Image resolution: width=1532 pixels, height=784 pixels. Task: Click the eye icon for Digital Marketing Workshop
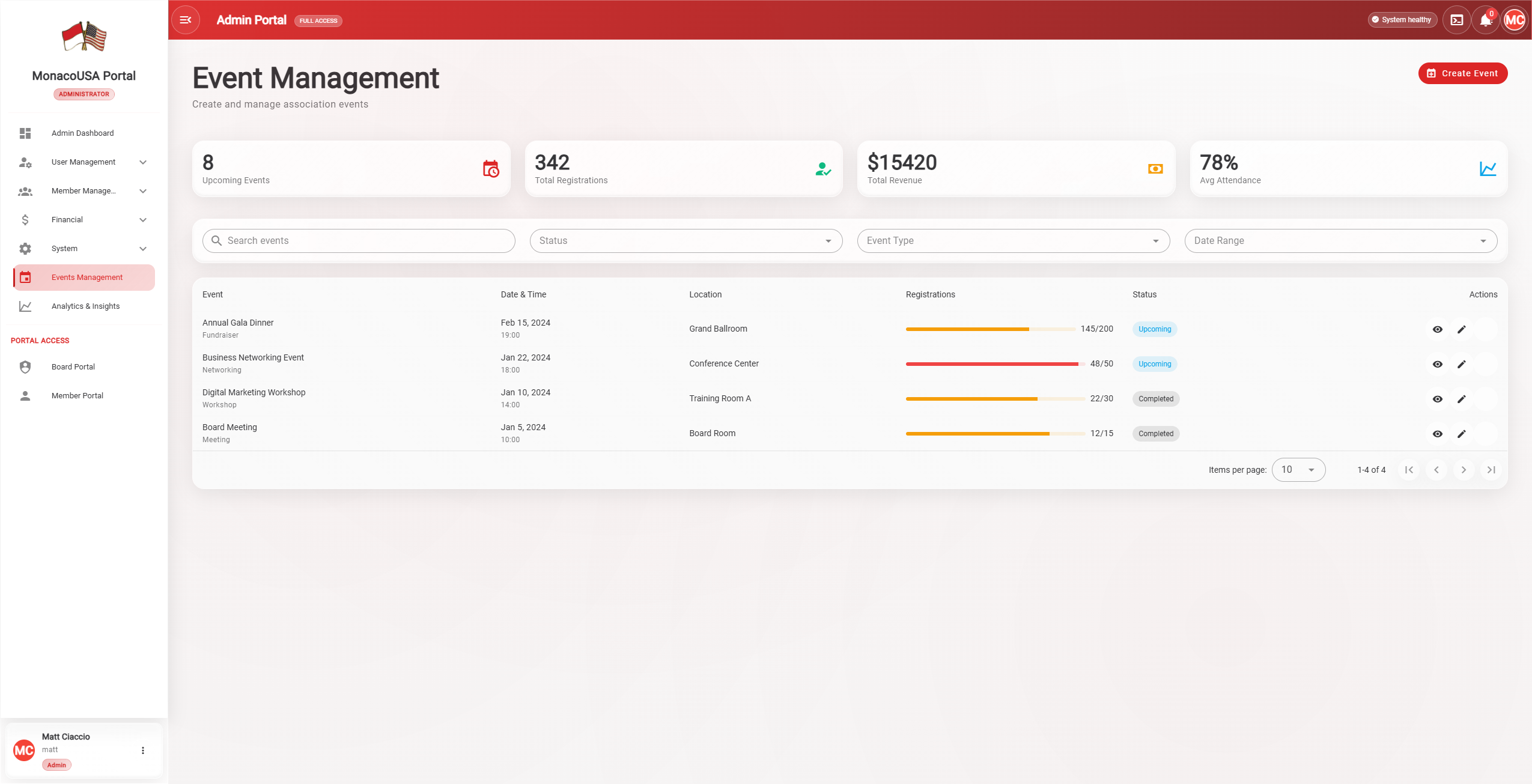[x=1437, y=399]
